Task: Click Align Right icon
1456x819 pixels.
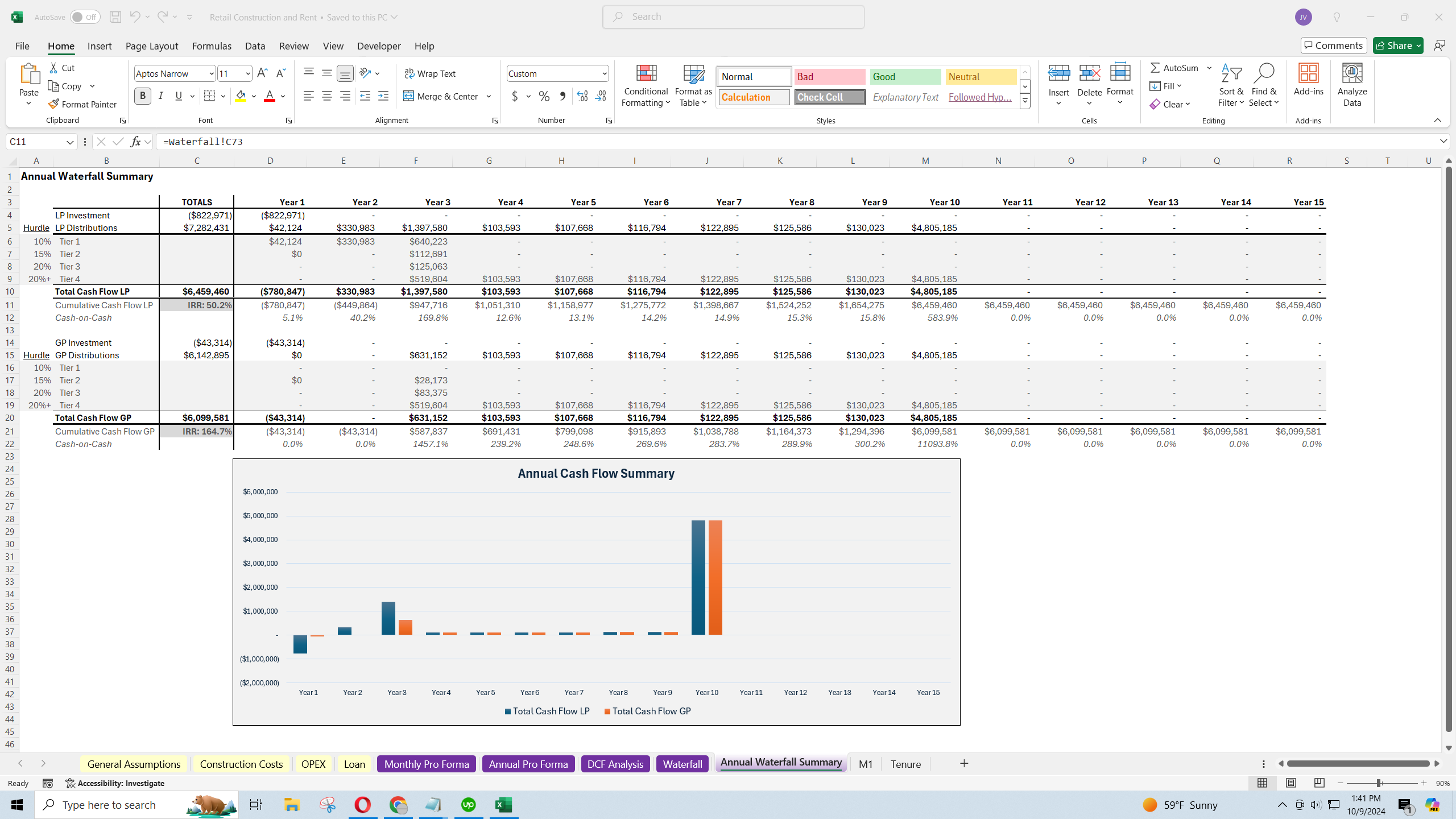Action: (345, 96)
